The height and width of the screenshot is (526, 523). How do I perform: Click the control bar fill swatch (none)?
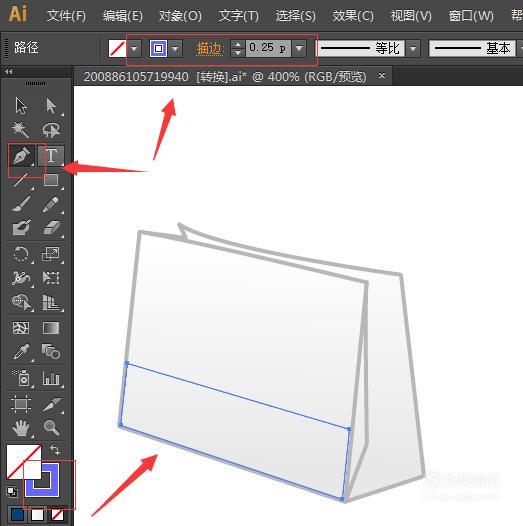click(x=117, y=49)
